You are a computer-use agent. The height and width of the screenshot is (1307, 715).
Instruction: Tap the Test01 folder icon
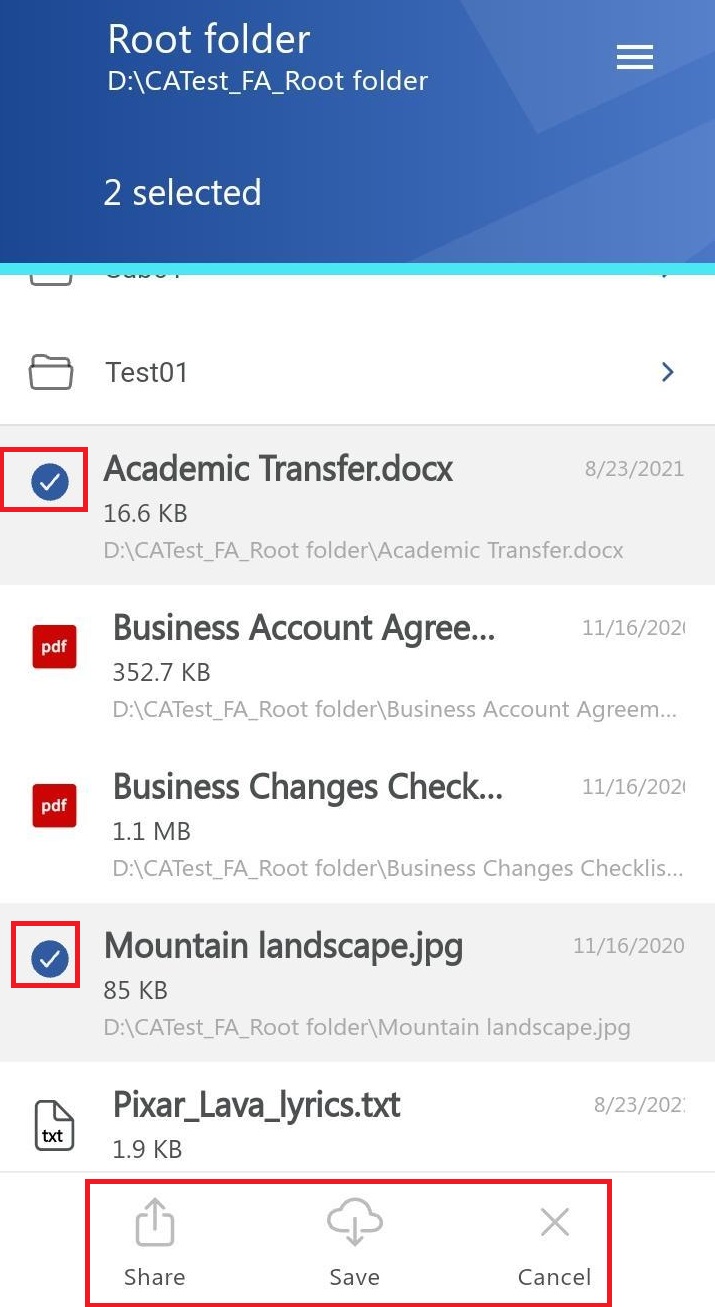(x=50, y=373)
